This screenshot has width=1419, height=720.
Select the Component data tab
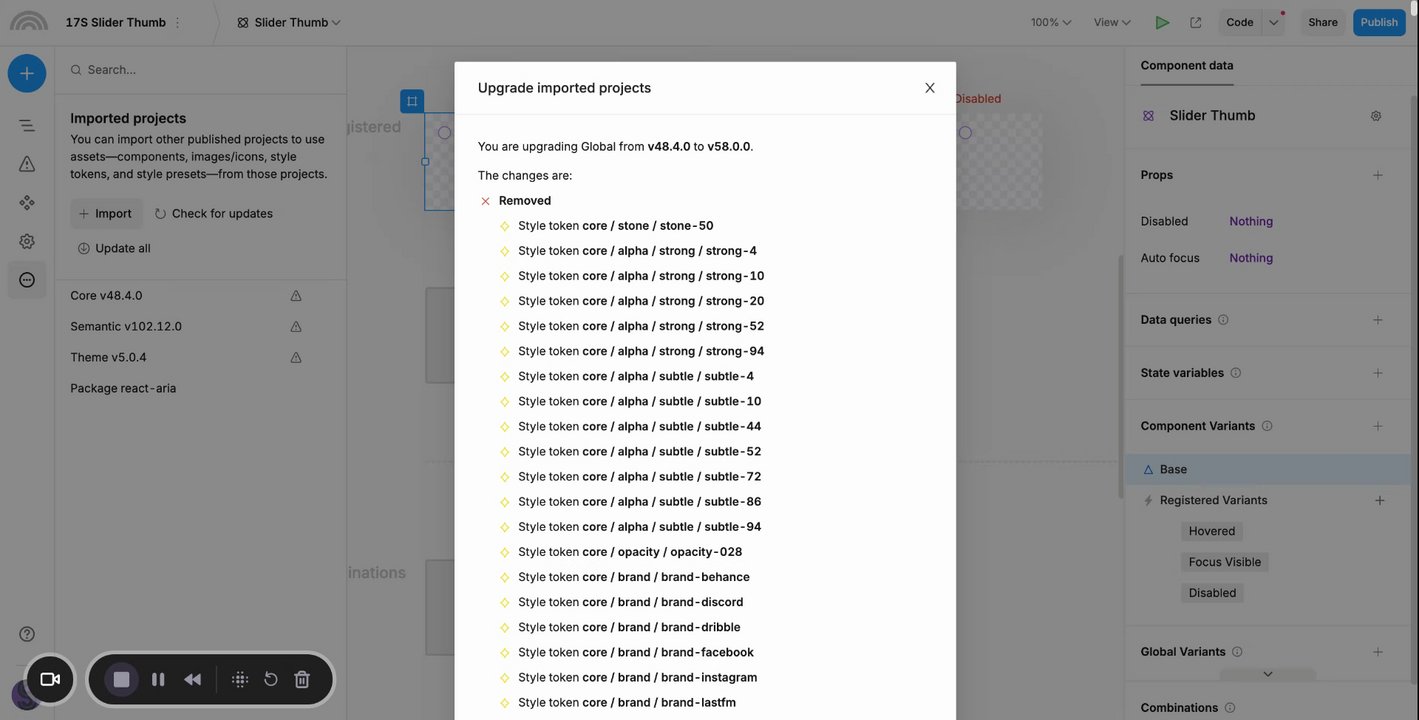click(x=1187, y=65)
